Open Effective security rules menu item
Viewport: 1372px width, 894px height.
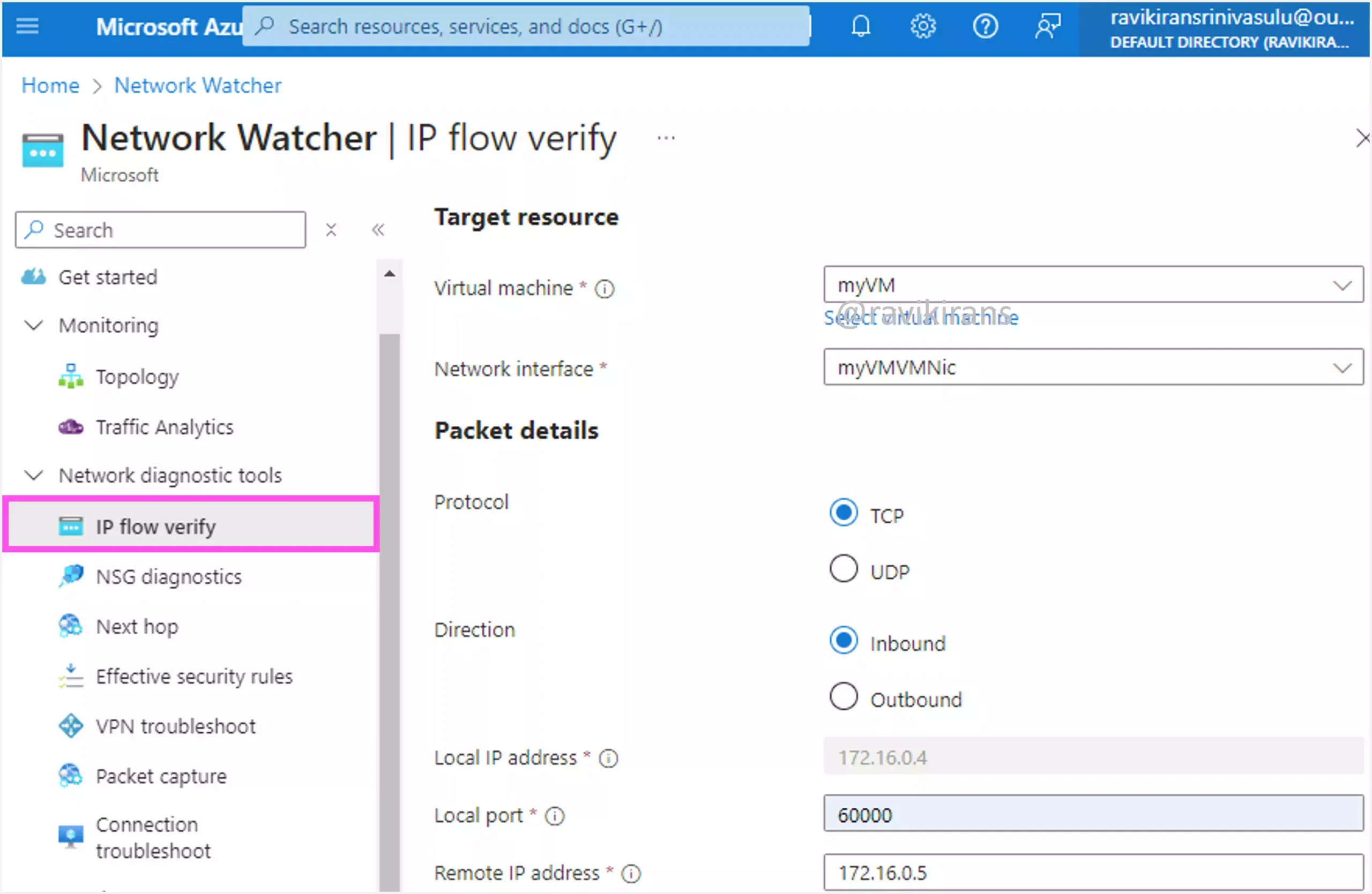[194, 677]
